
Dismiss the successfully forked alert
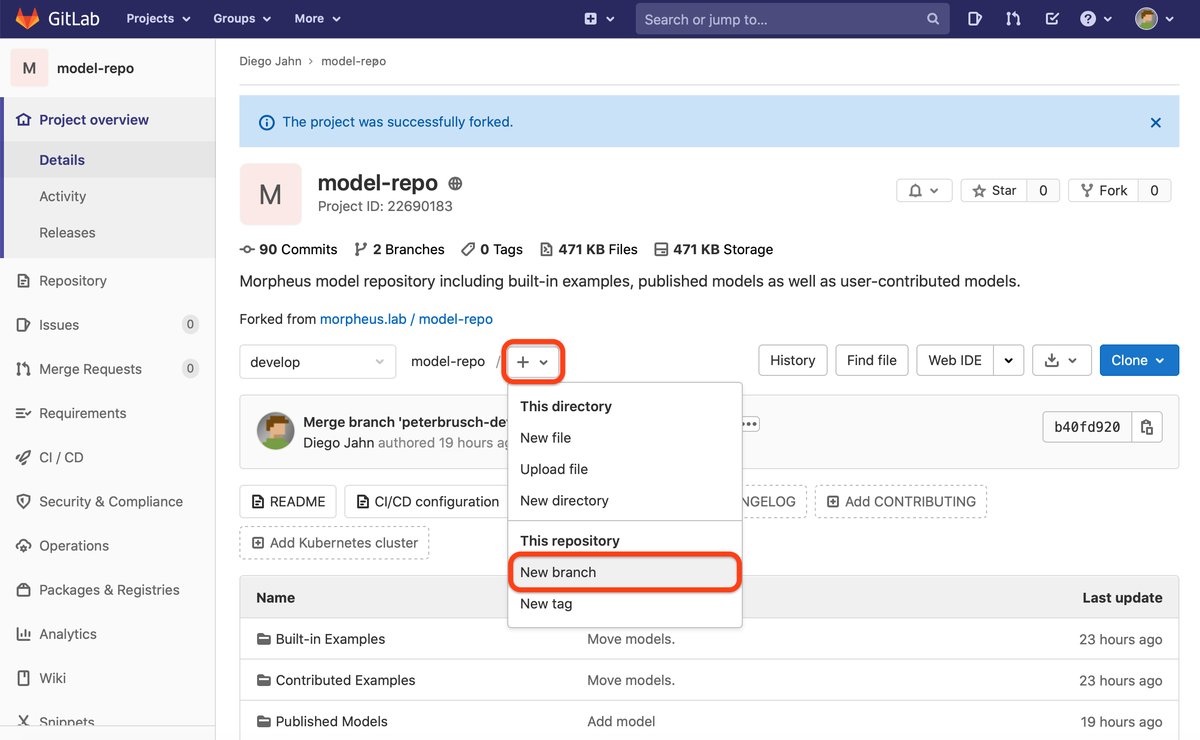(x=1155, y=122)
